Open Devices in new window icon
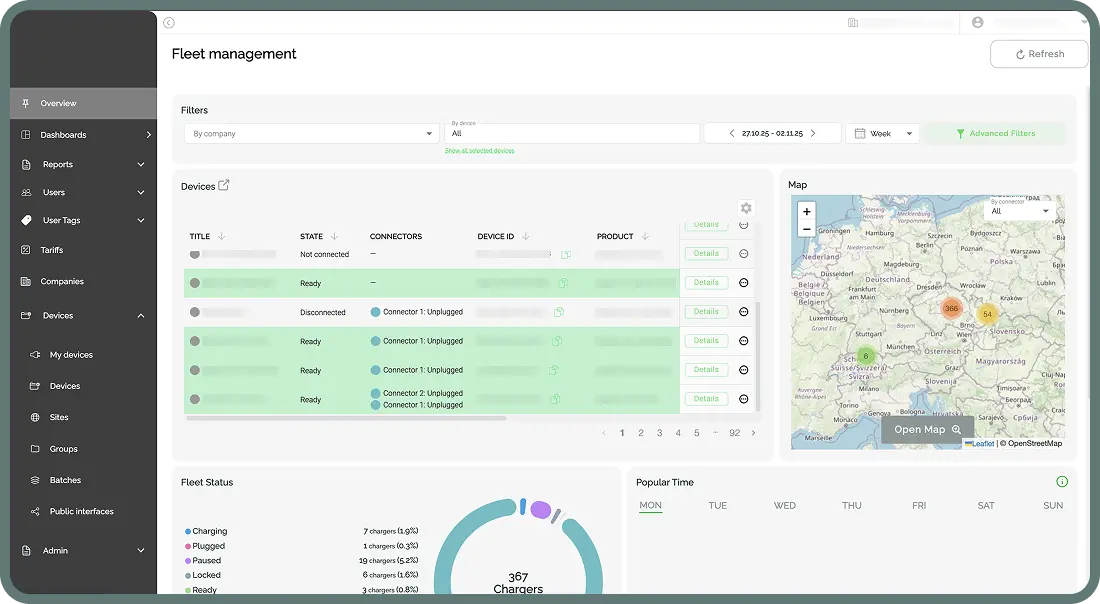1100x604 pixels. [x=224, y=185]
